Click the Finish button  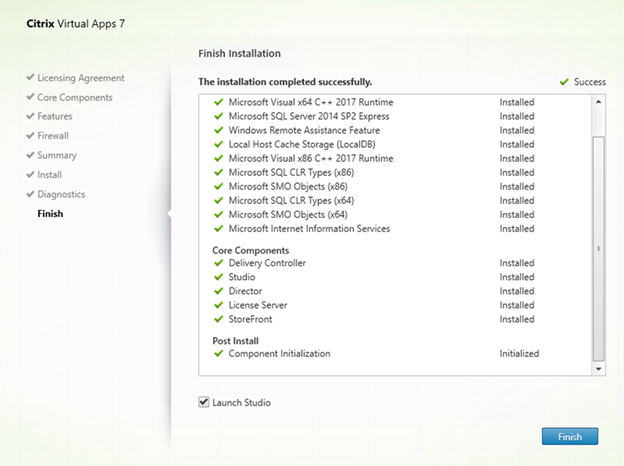point(569,436)
